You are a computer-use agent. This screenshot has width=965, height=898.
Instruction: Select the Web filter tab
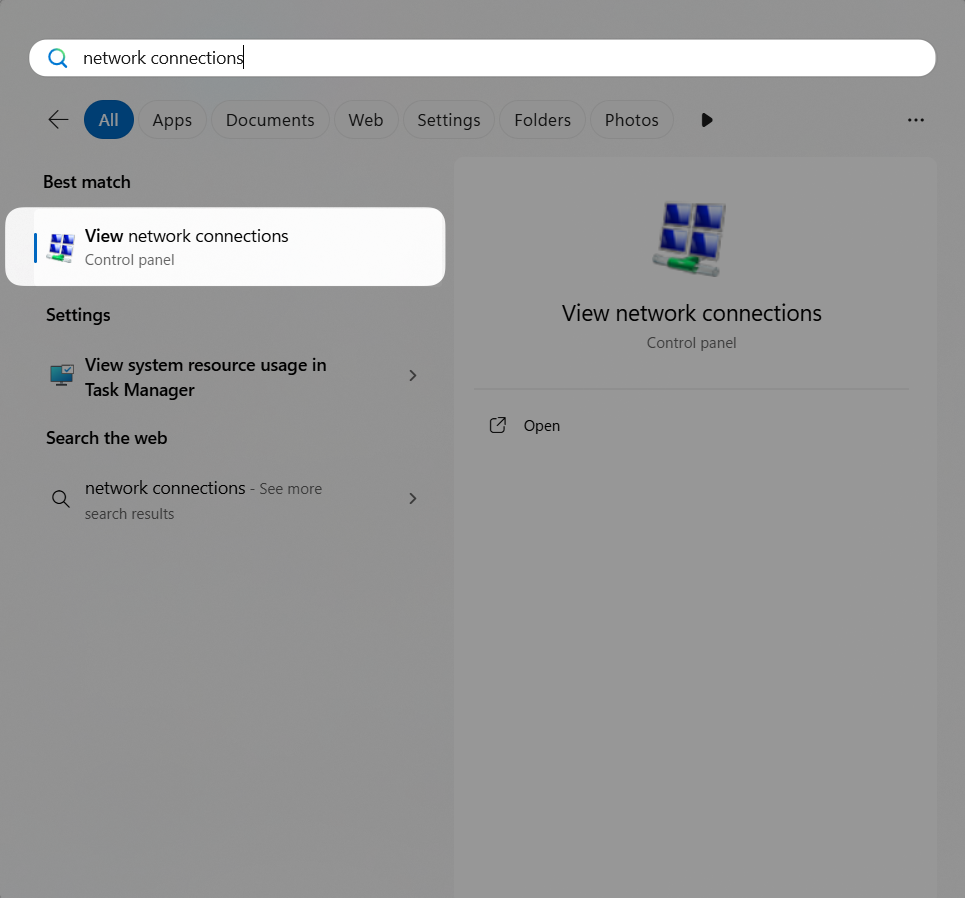[366, 120]
